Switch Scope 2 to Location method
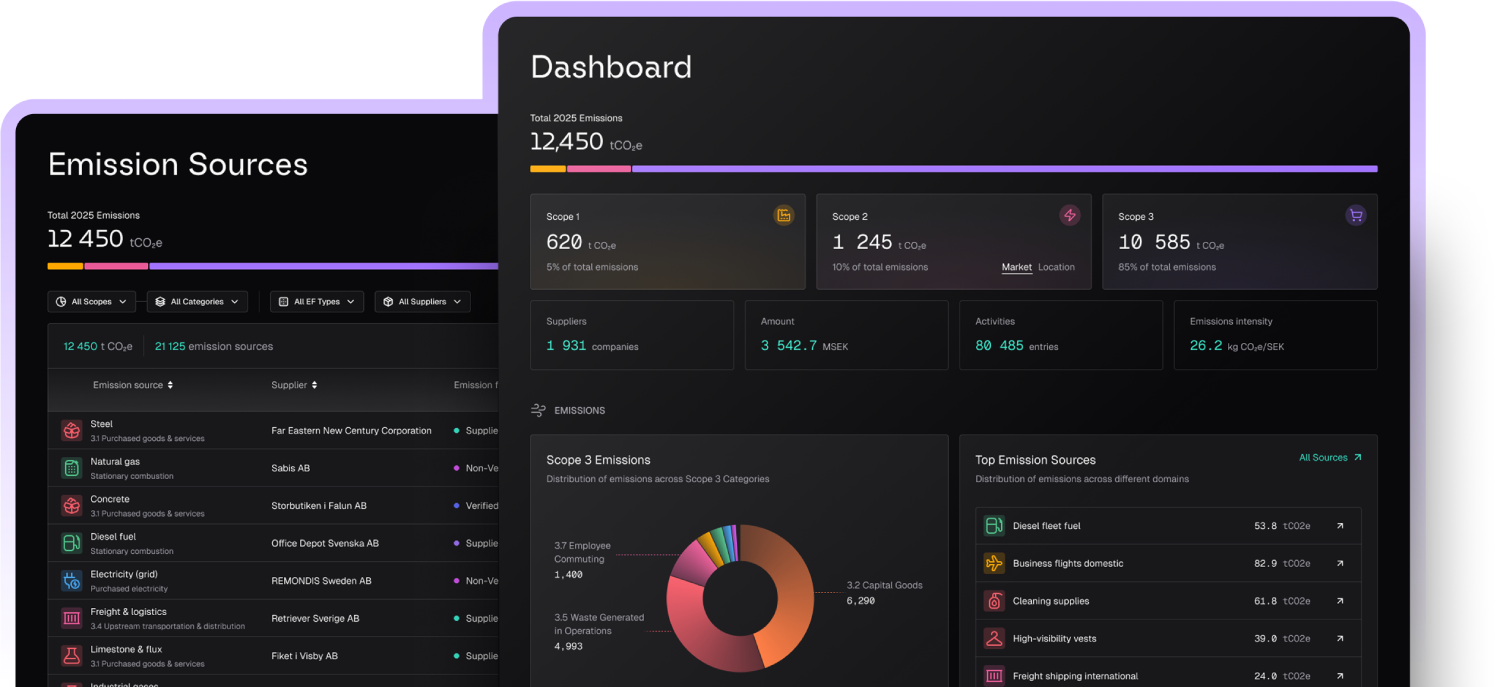Image resolution: width=1500 pixels, height=687 pixels. (x=1056, y=267)
